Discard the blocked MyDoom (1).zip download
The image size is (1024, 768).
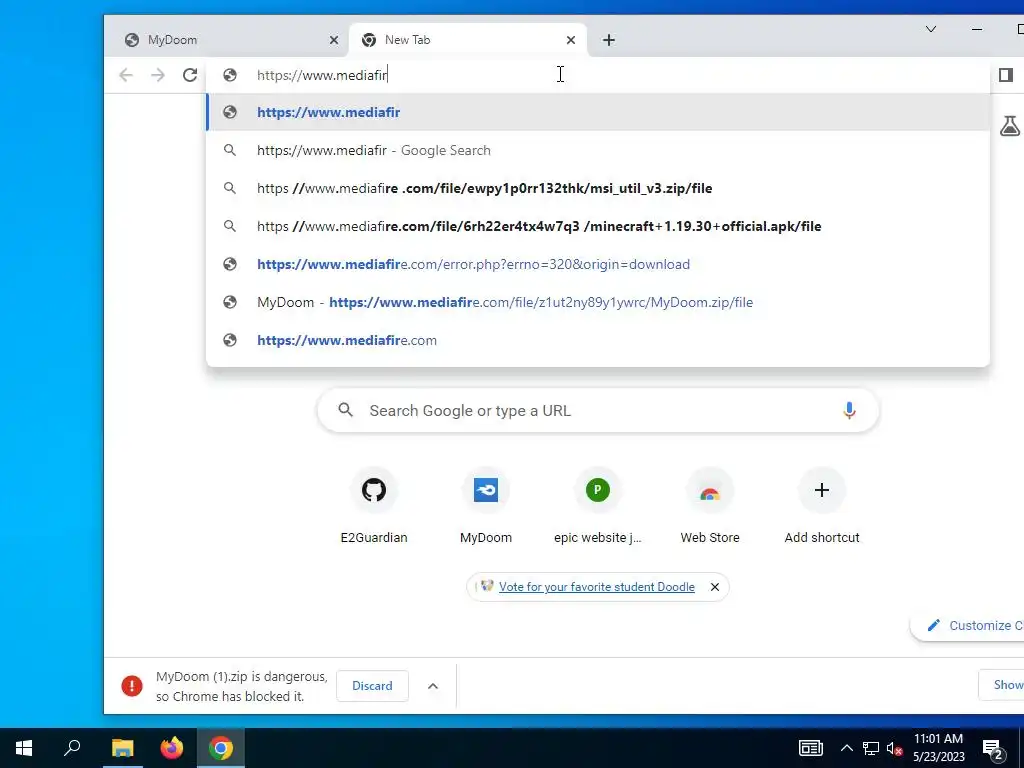tap(372, 686)
